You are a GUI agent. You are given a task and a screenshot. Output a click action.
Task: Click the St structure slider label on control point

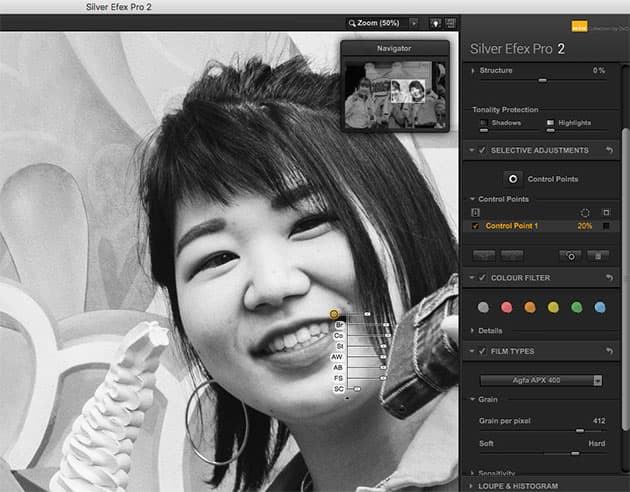(x=340, y=346)
